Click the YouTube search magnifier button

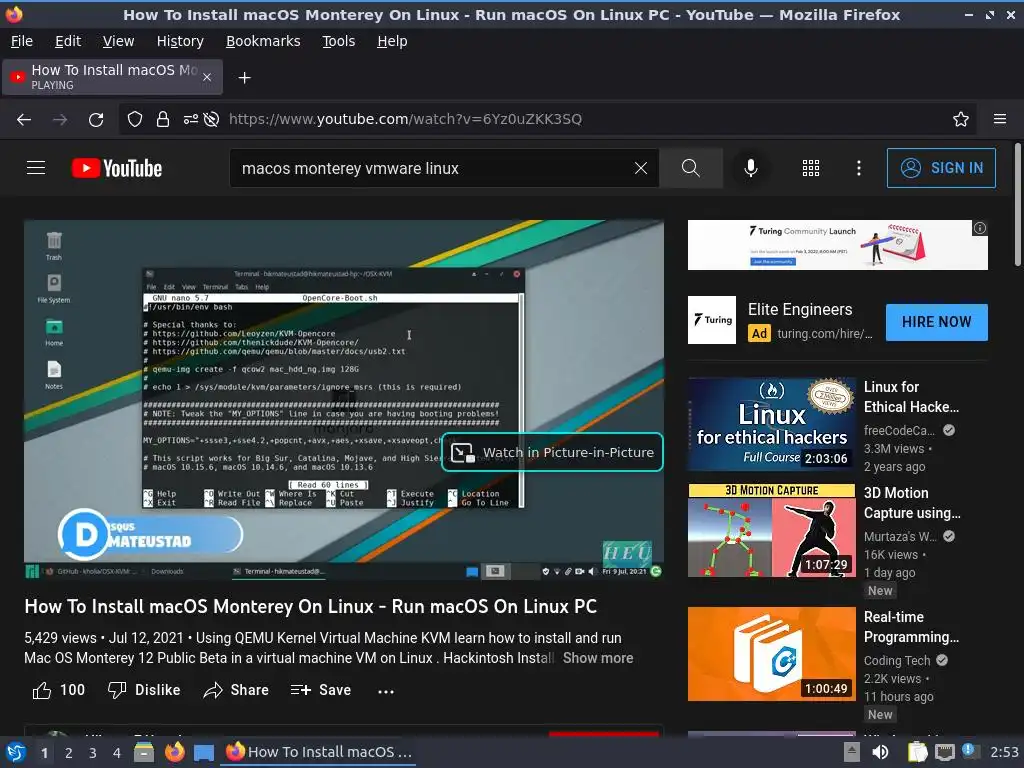point(691,168)
